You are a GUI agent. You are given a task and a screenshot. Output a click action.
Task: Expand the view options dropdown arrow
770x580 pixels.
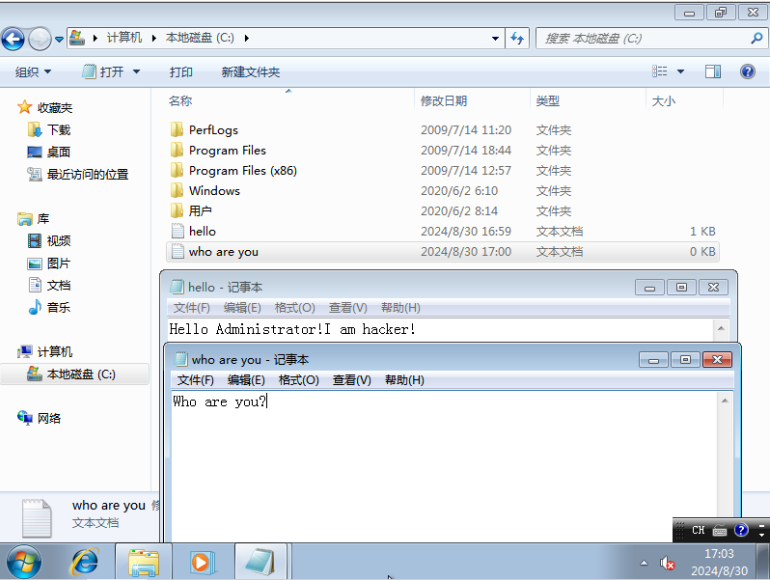pyautogui.click(x=681, y=72)
